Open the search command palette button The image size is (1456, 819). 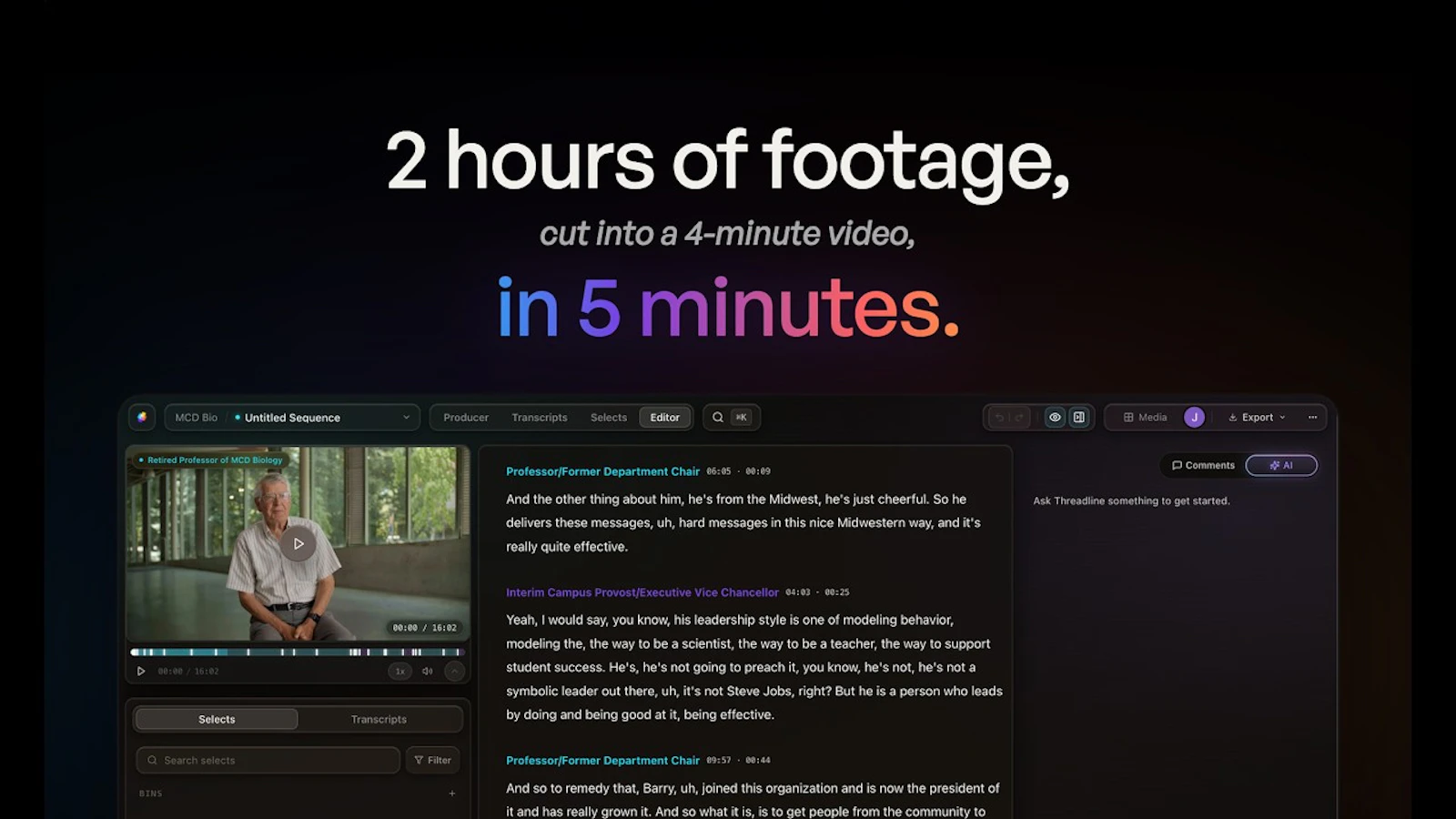pos(732,418)
